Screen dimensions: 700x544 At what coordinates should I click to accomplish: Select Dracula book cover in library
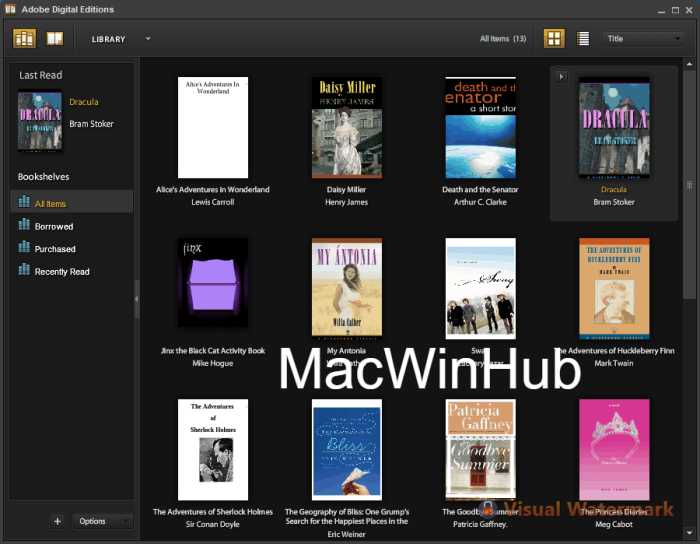pyautogui.click(x=614, y=128)
